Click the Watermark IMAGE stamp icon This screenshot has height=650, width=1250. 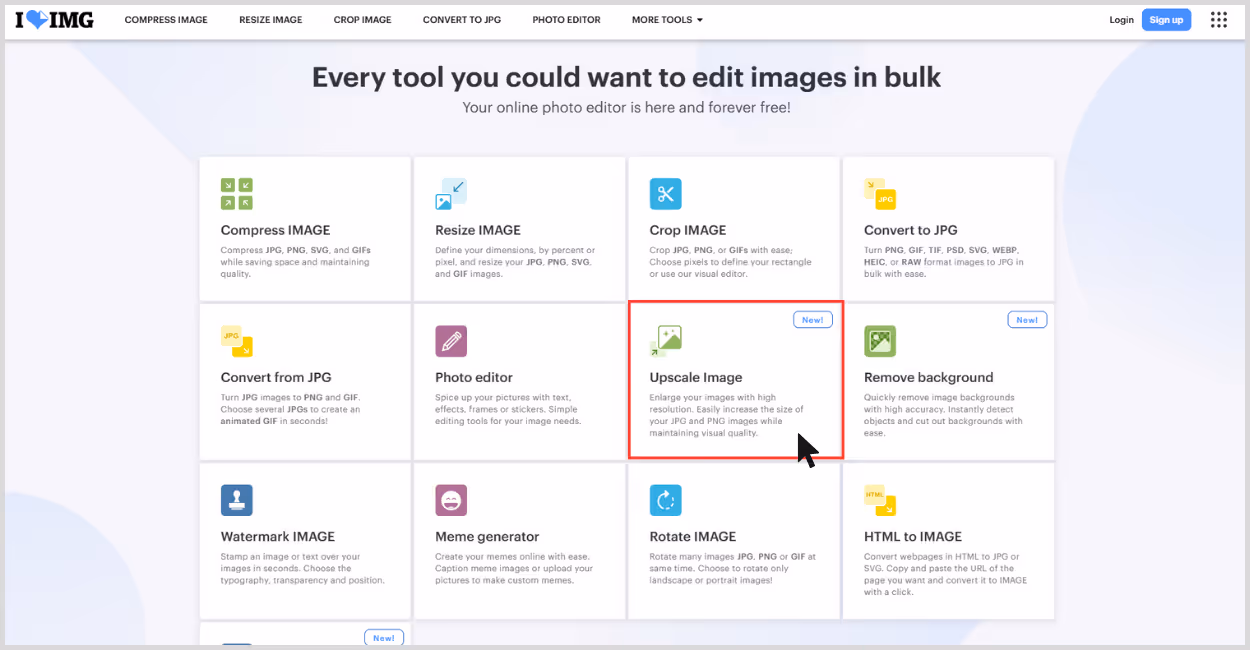point(237,500)
